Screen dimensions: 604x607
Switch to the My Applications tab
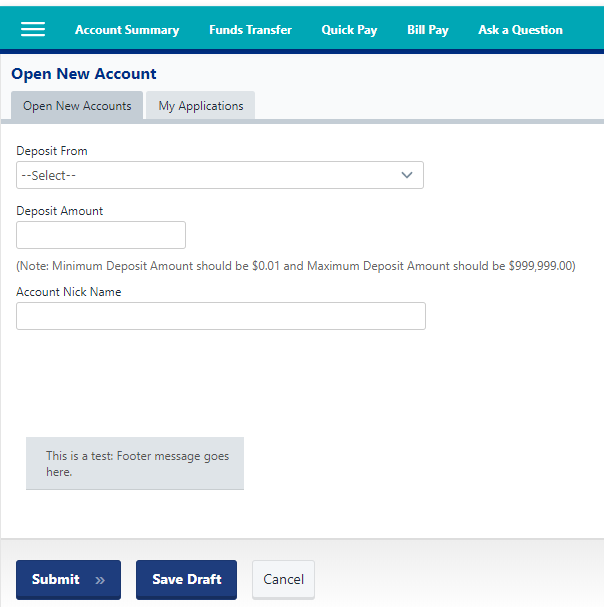(201, 106)
